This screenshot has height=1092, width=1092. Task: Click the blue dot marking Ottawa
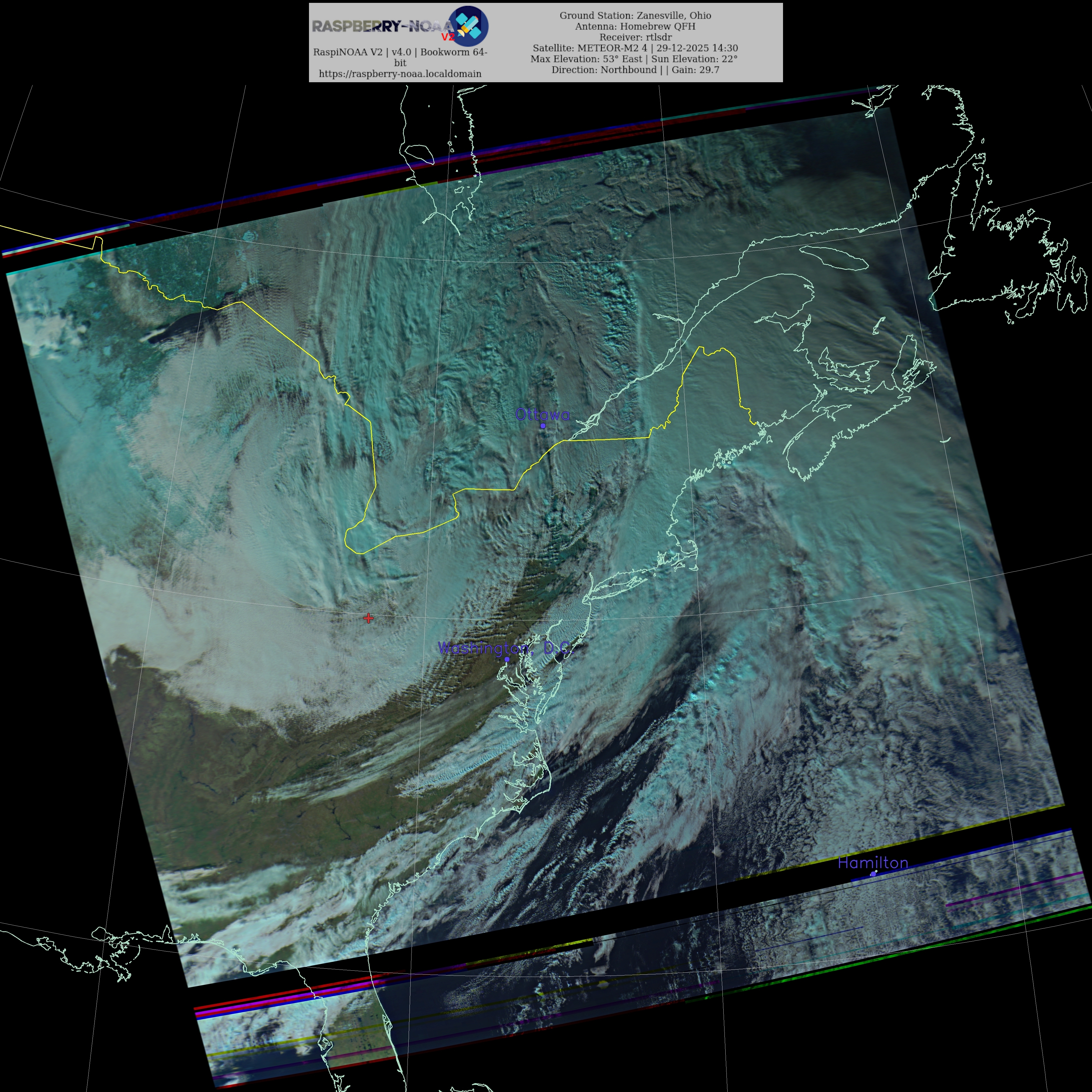(x=543, y=426)
